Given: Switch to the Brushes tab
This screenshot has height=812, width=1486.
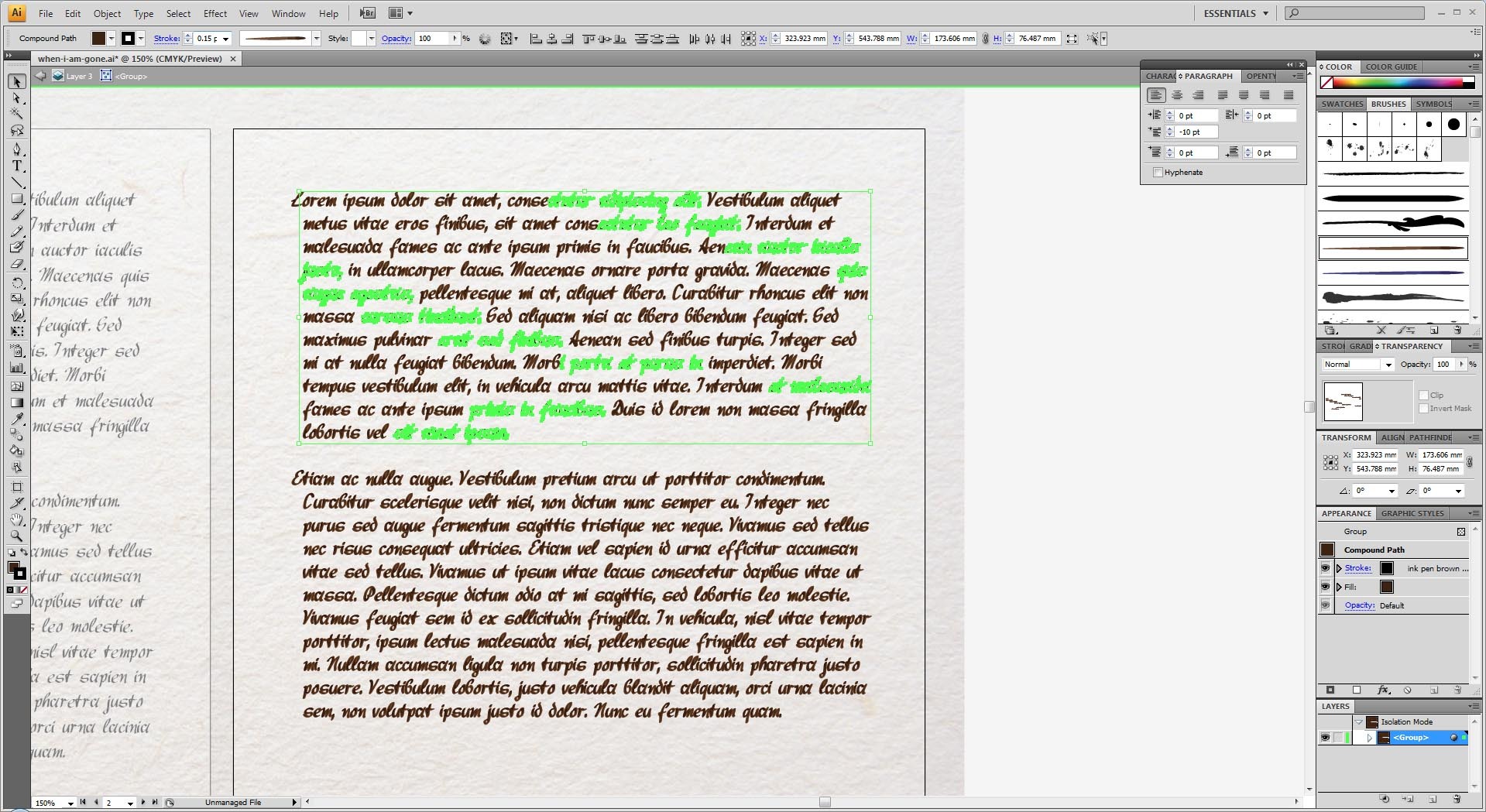Looking at the screenshot, I should coord(1388,104).
